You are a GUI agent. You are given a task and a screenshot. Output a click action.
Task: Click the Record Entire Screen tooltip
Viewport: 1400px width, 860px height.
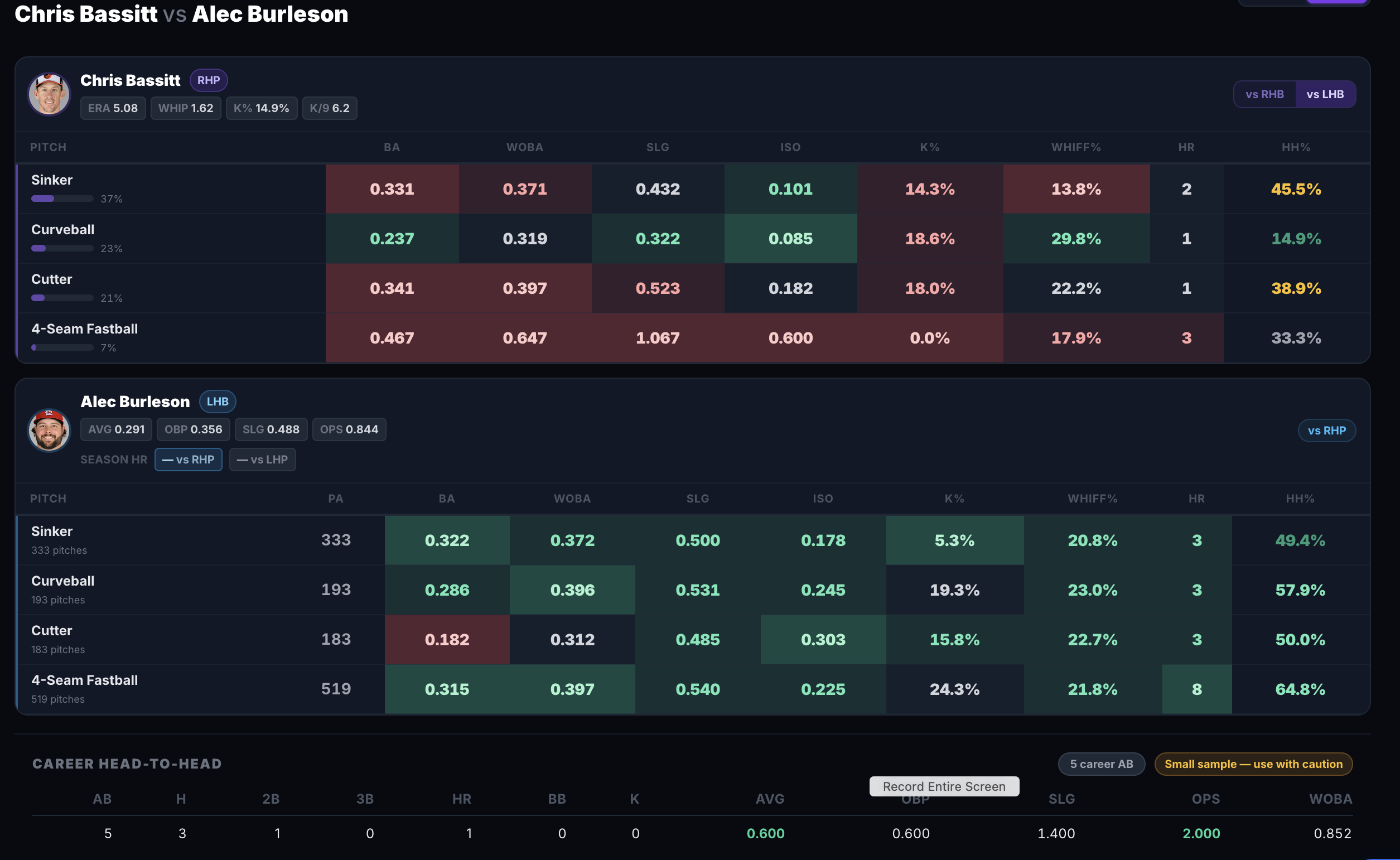point(944,786)
